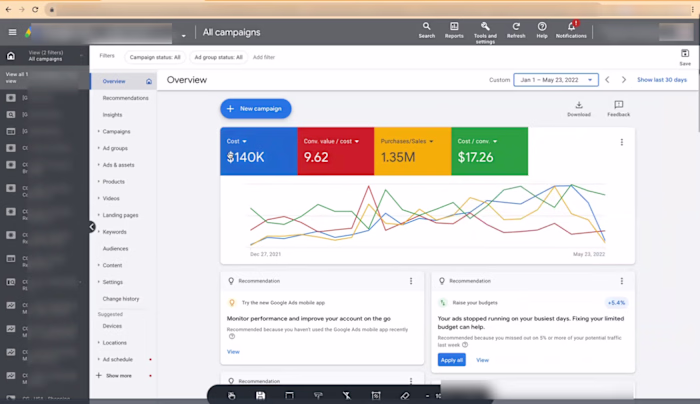Click browser reload button
Image resolution: width=700 pixels, height=404 pixels.
pos(35,9)
